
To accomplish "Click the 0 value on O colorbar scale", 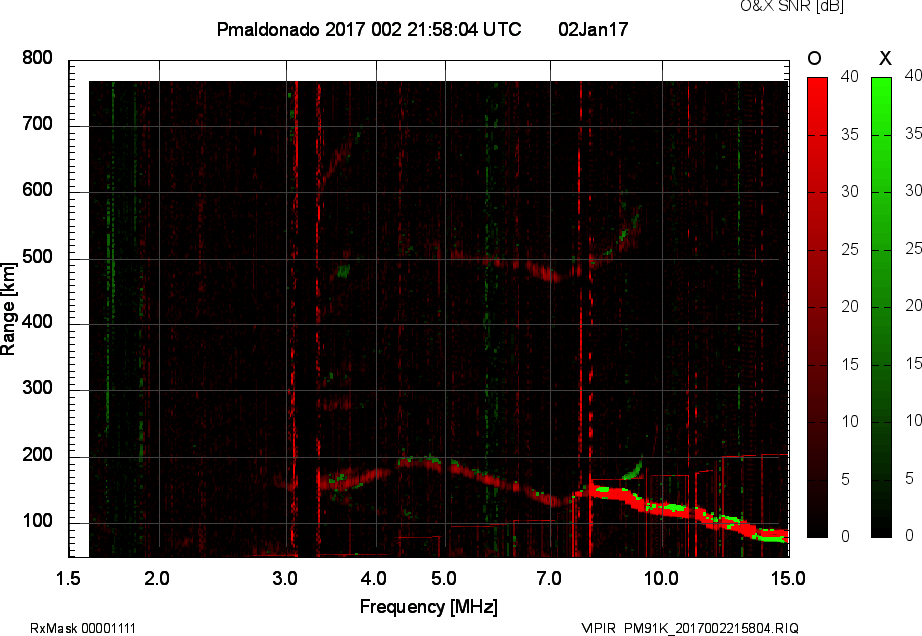I will point(846,536).
